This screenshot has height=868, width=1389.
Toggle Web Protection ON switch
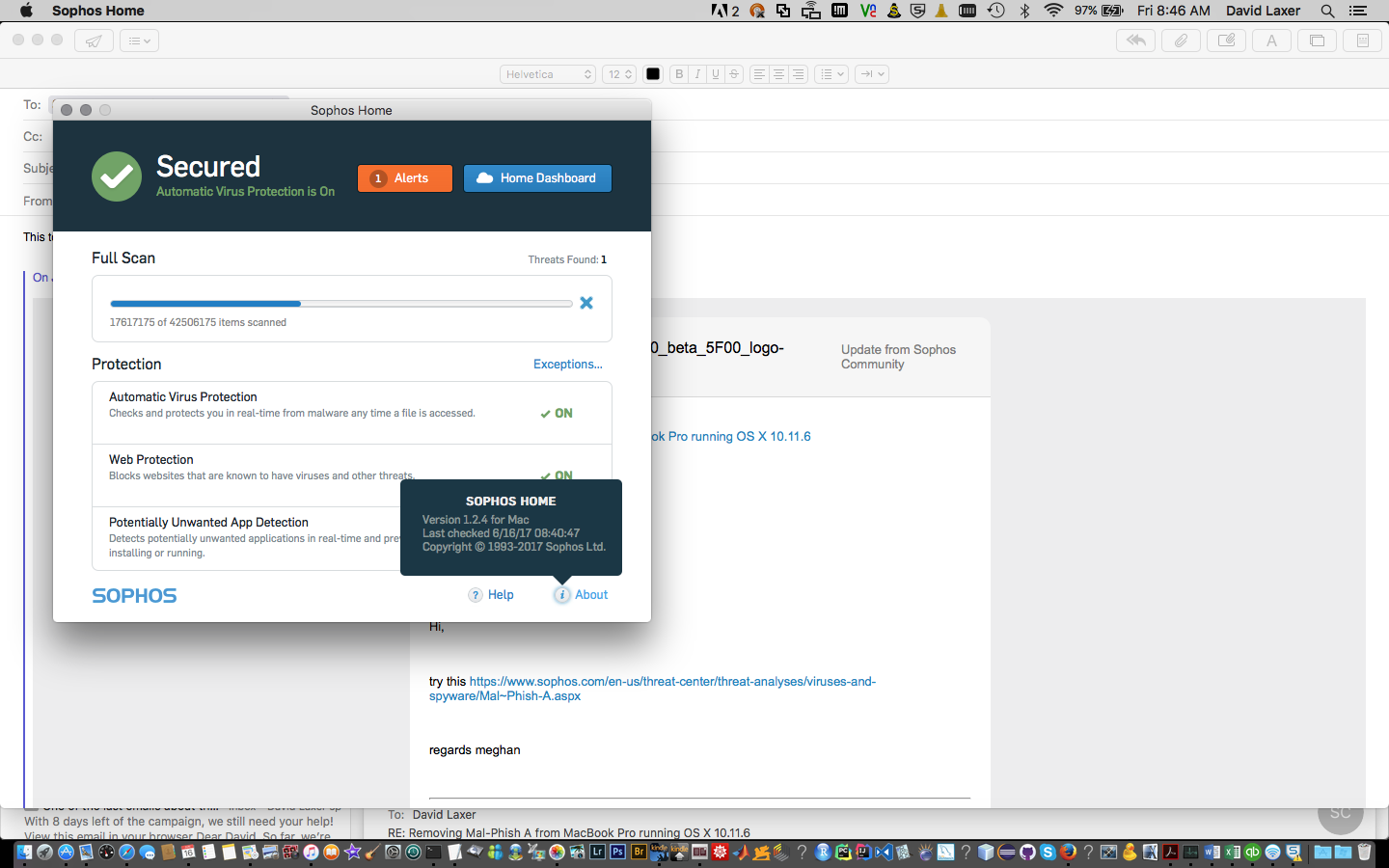click(557, 475)
